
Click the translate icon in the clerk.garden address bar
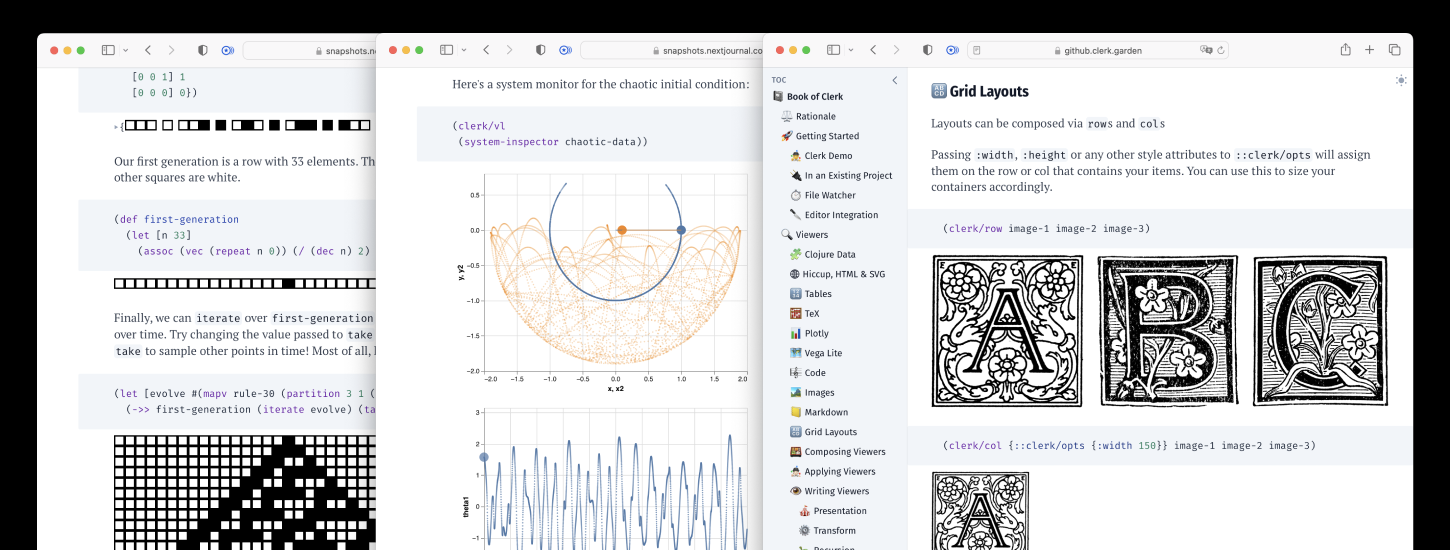pos(1206,50)
